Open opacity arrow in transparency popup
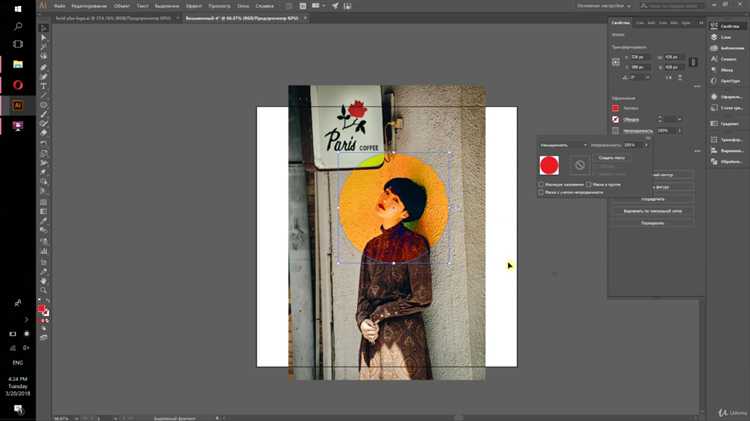The image size is (750, 421). [646, 145]
